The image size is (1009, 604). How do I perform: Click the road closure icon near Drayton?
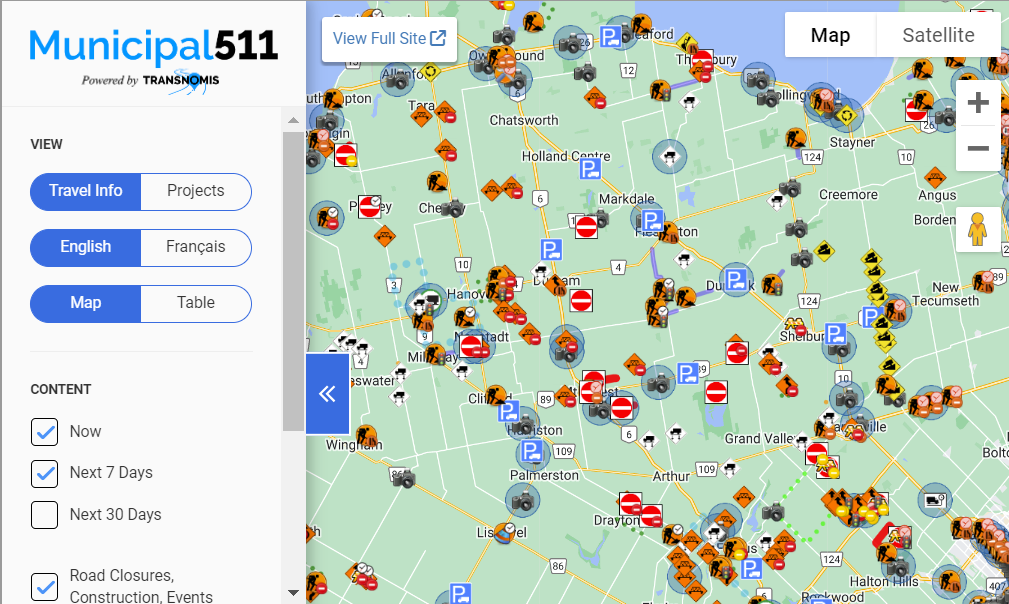(x=630, y=504)
